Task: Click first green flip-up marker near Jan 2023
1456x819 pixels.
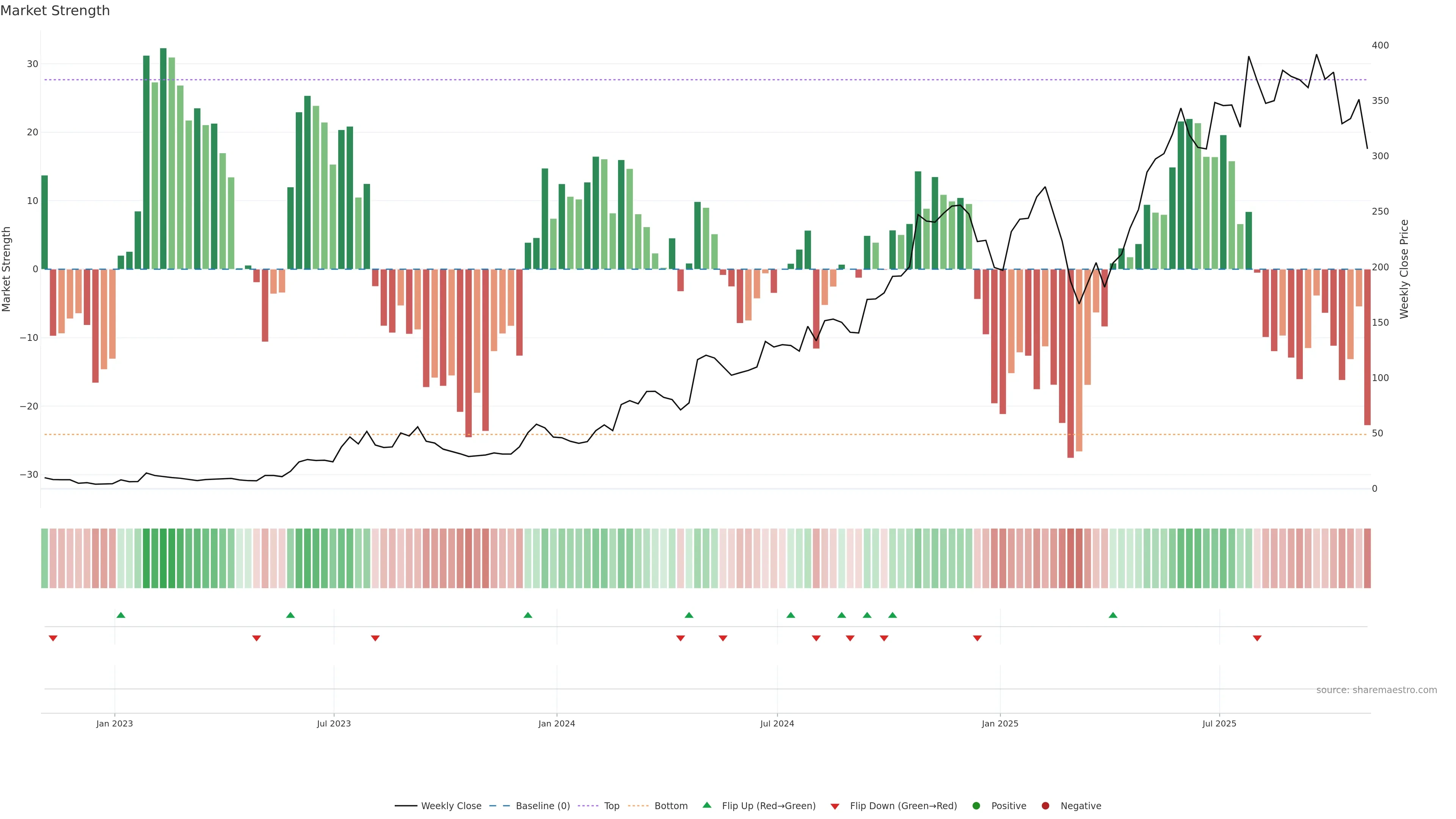Action: click(121, 615)
